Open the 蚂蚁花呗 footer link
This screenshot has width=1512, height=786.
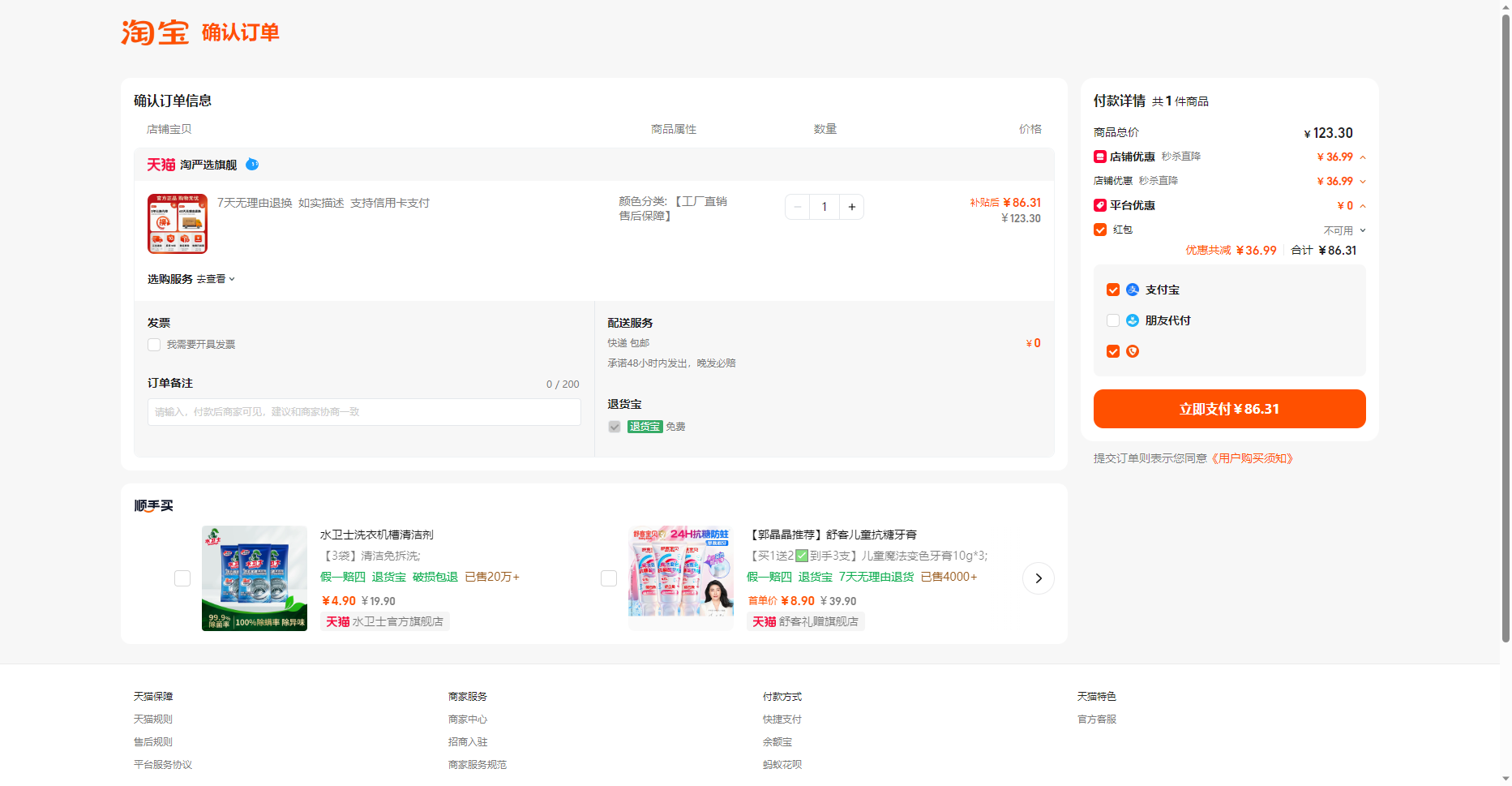pyautogui.click(x=782, y=765)
